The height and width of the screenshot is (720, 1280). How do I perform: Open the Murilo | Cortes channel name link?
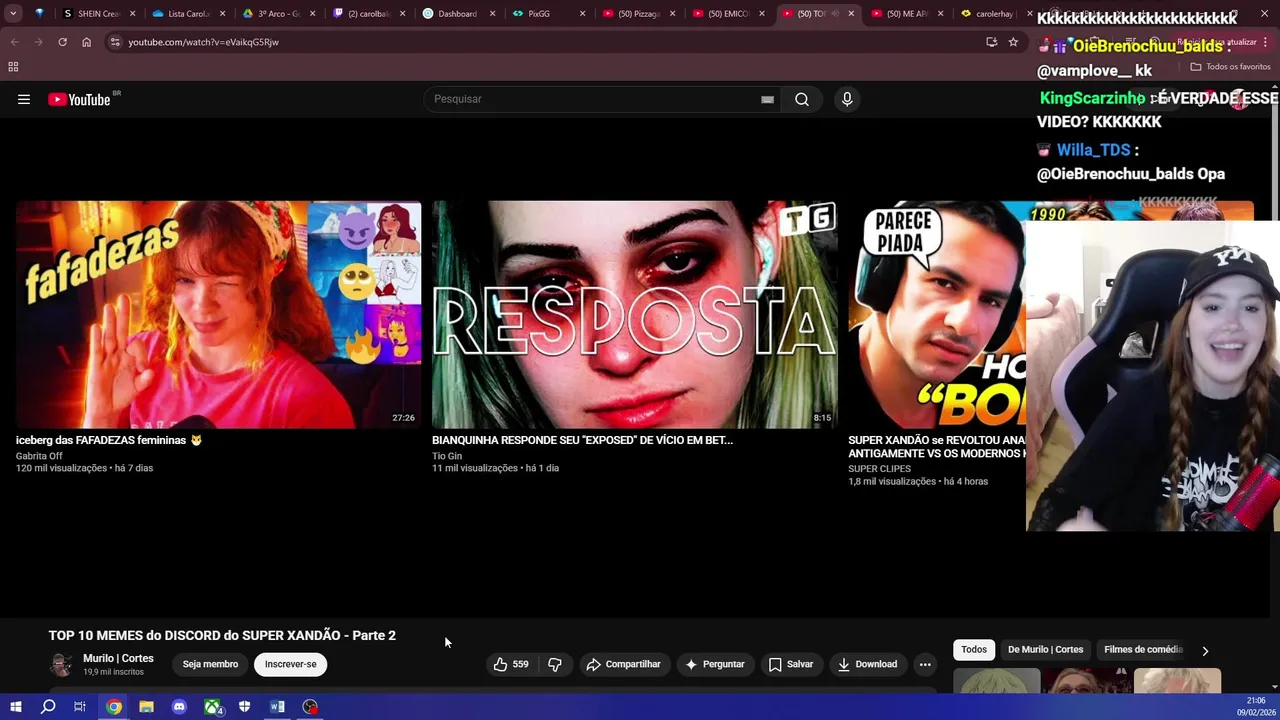(118, 658)
